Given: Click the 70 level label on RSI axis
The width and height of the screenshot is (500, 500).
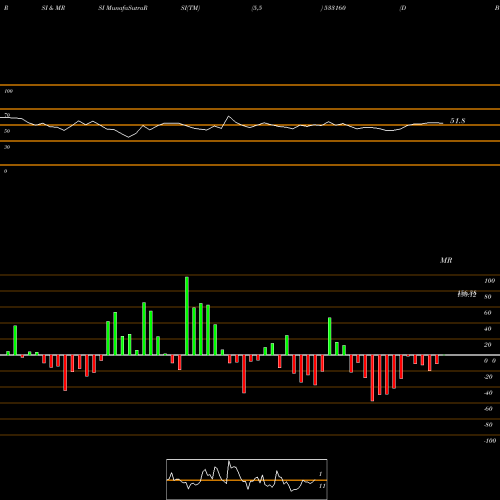Looking at the screenshot, I should [x=7, y=115].
